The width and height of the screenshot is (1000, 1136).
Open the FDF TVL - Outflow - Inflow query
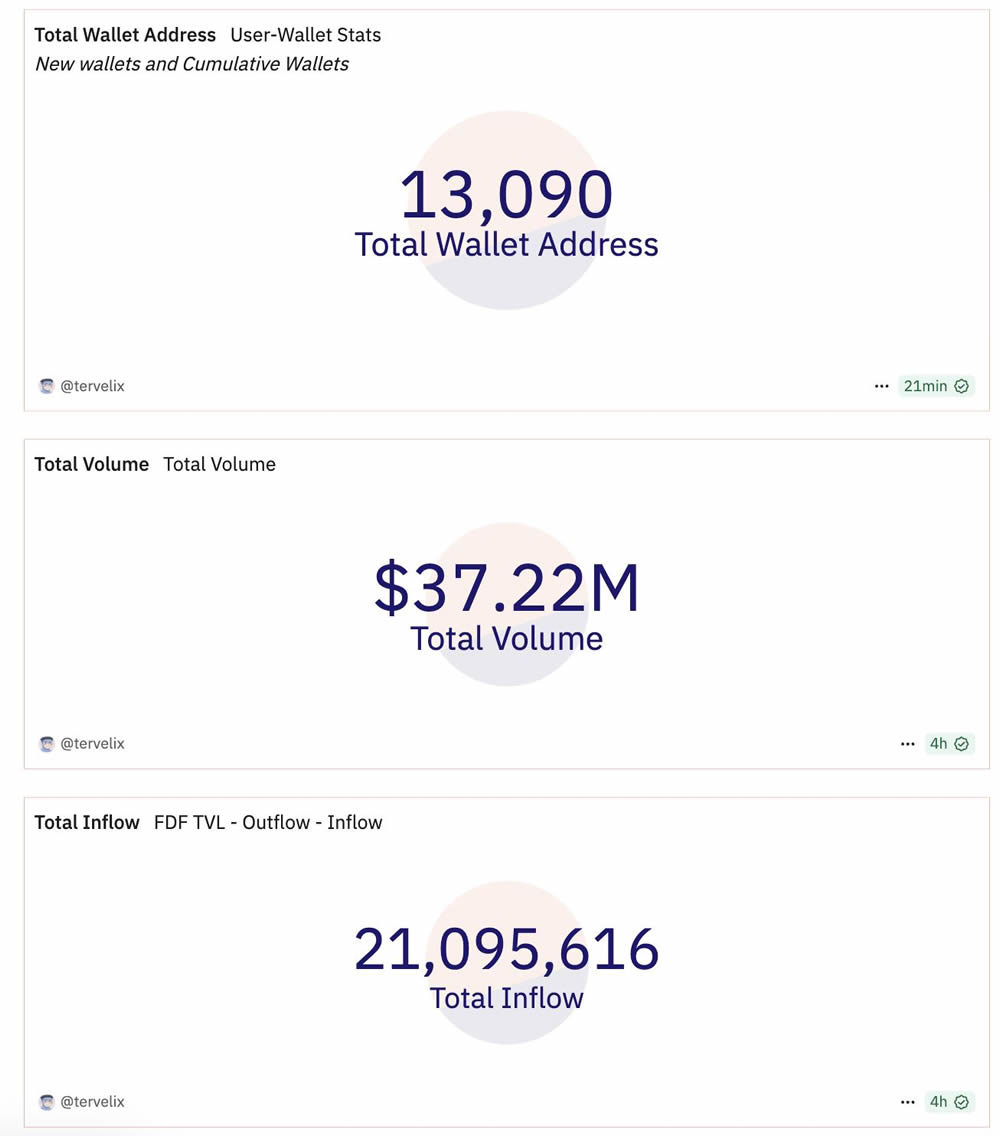click(268, 823)
